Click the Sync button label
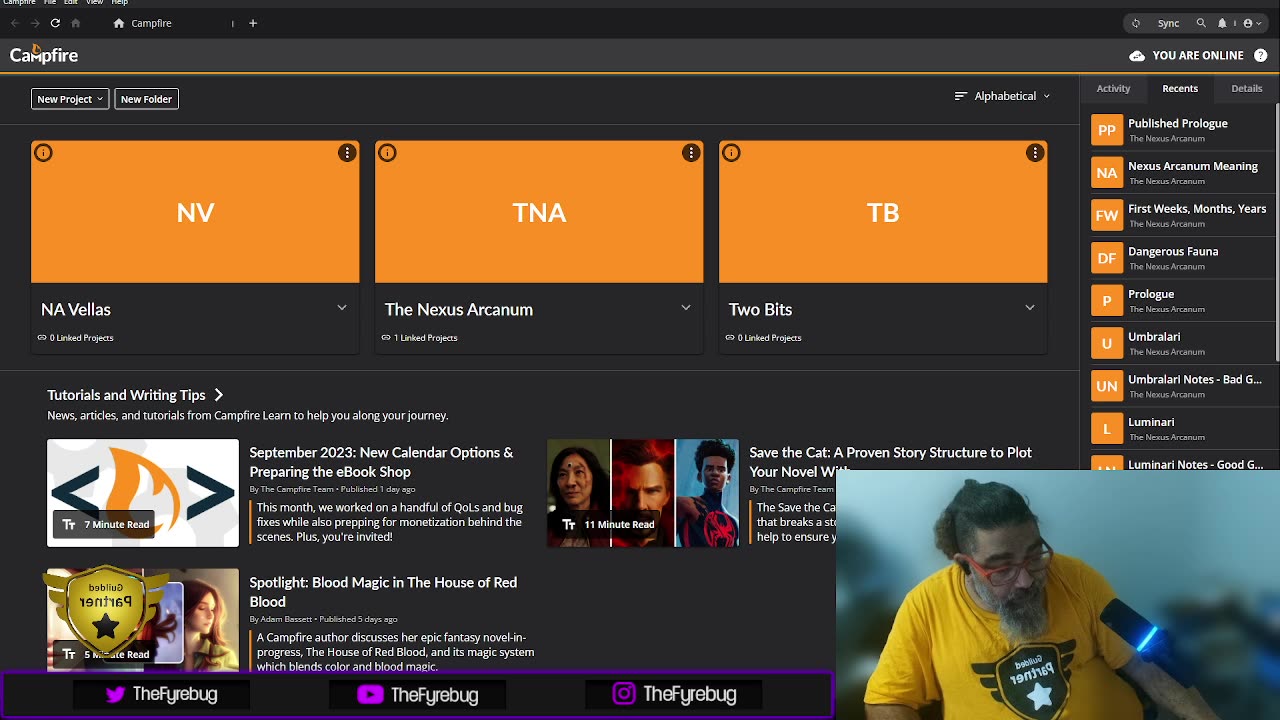This screenshot has height=720, width=1280. point(1168,23)
